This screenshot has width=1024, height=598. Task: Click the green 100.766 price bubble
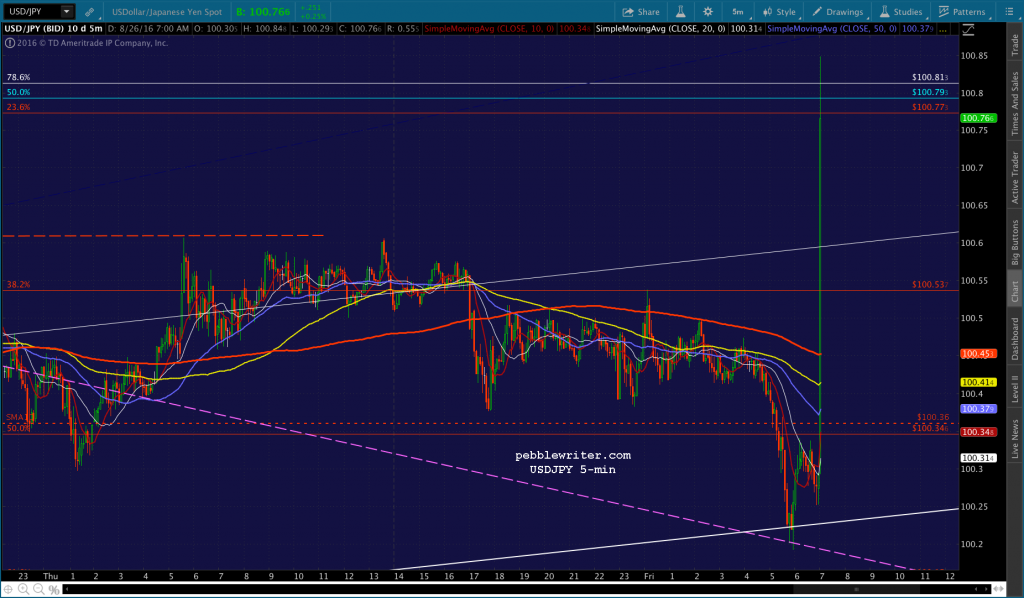(978, 118)
